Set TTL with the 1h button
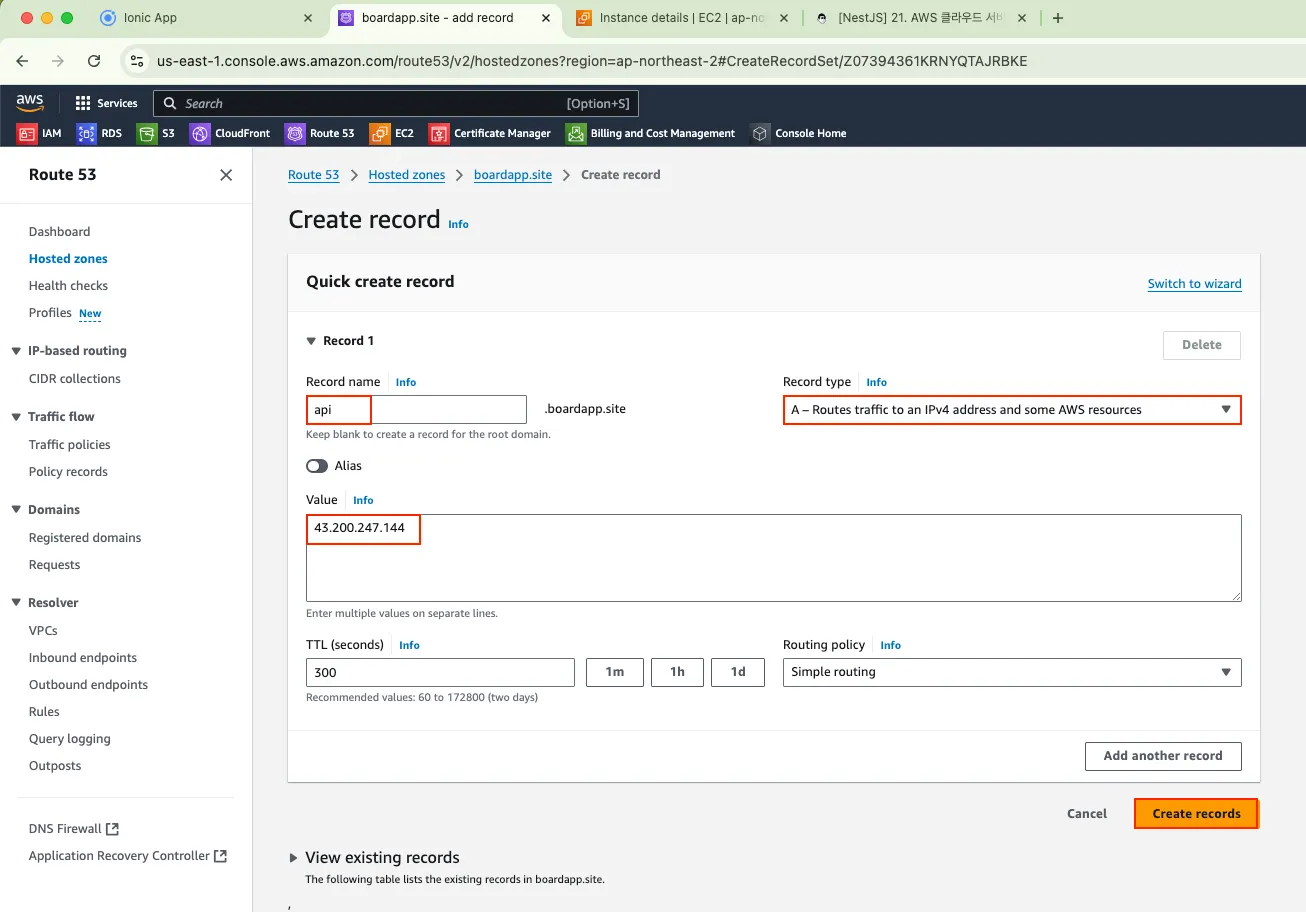 pyautogui.click(x=678, y=672)
